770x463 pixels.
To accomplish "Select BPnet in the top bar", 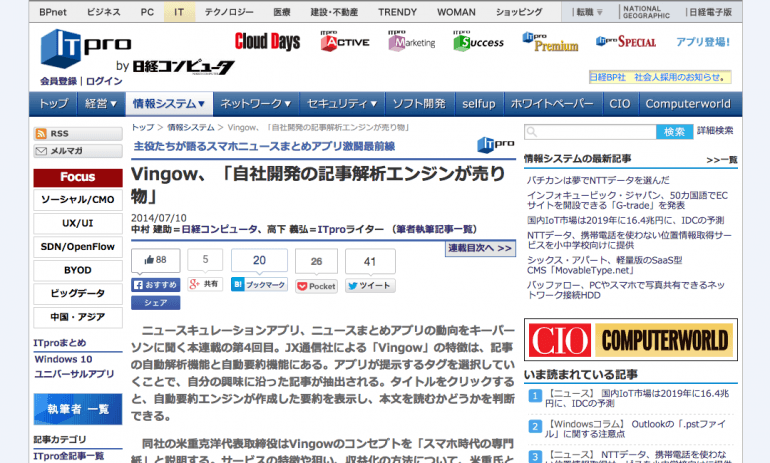I will pyautogui.click(x=53, y=12).
